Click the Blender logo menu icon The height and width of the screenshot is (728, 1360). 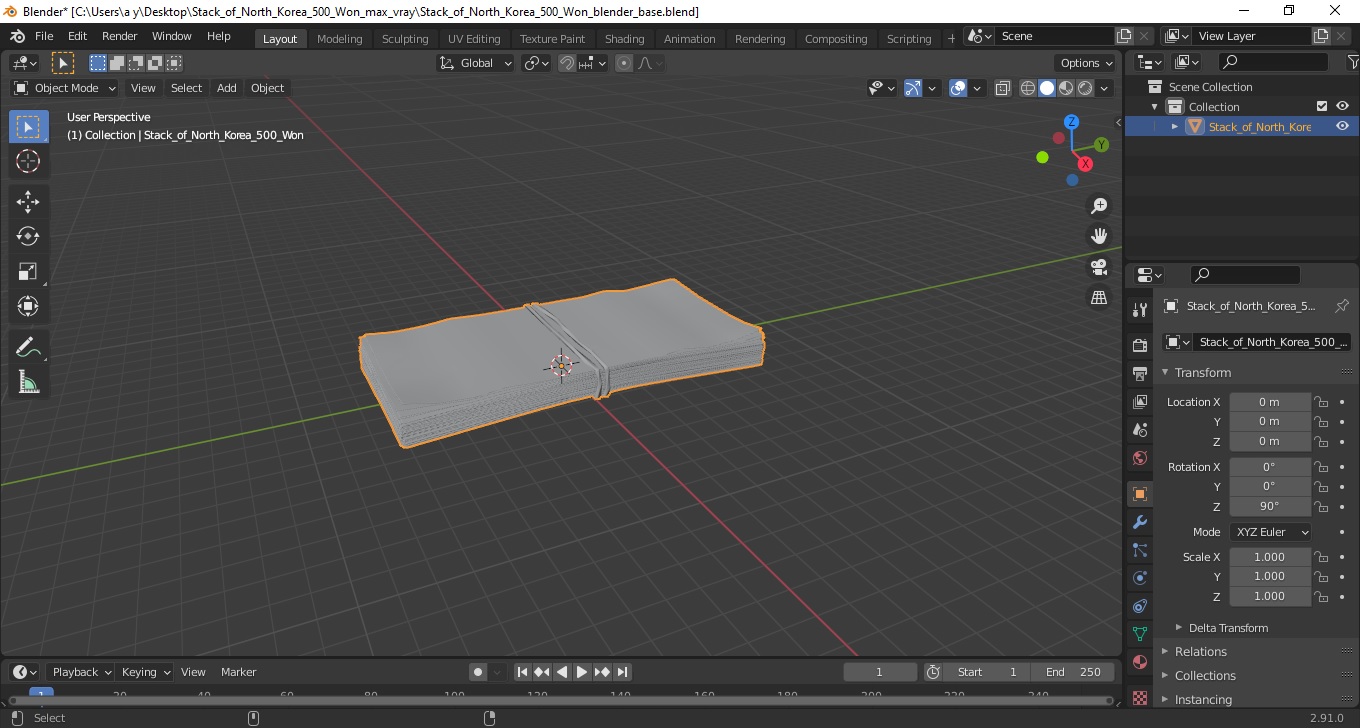17,36
